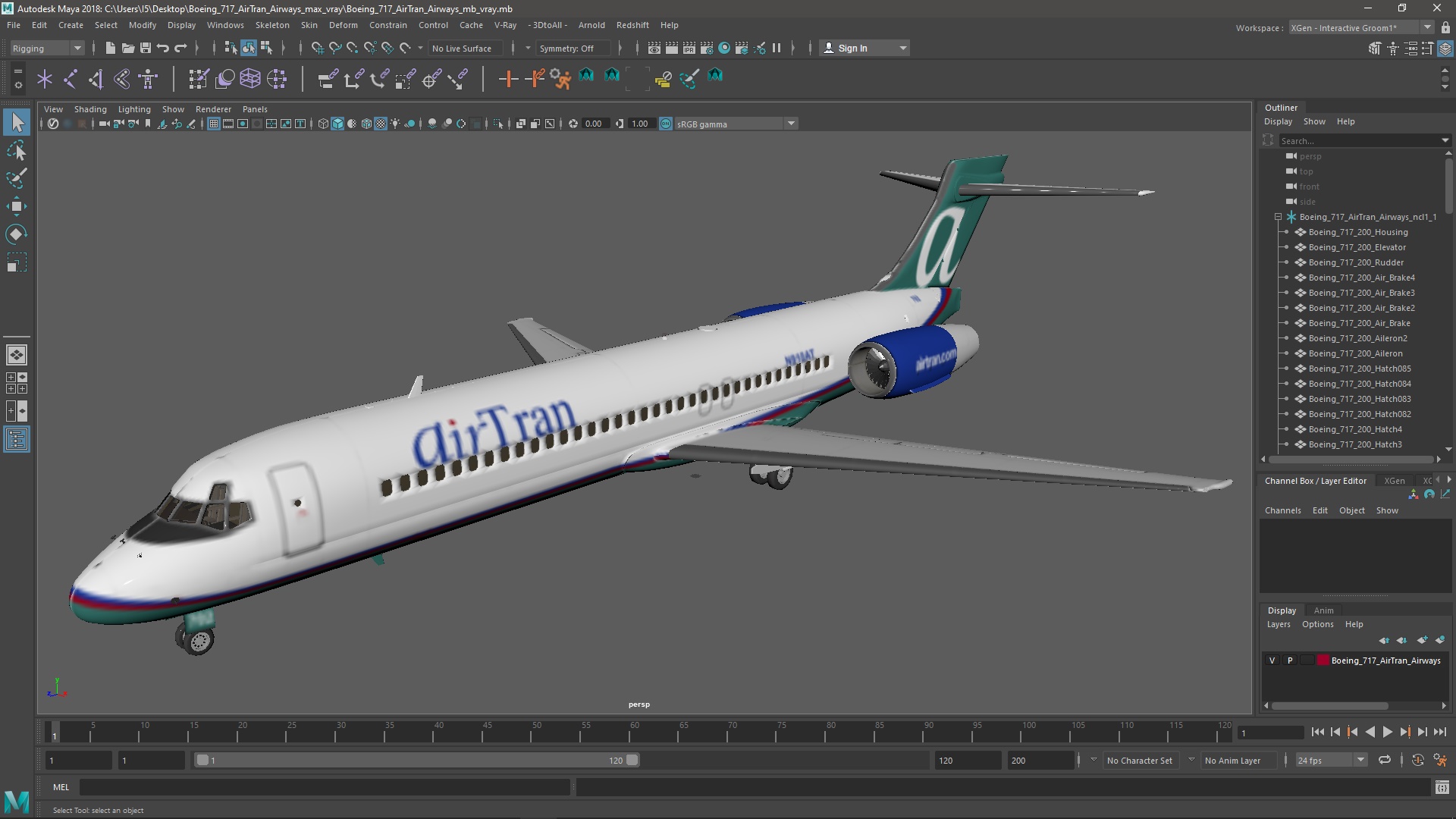Open the Skeleton menu
1456x819 pixels.
[x=272, y=25]
